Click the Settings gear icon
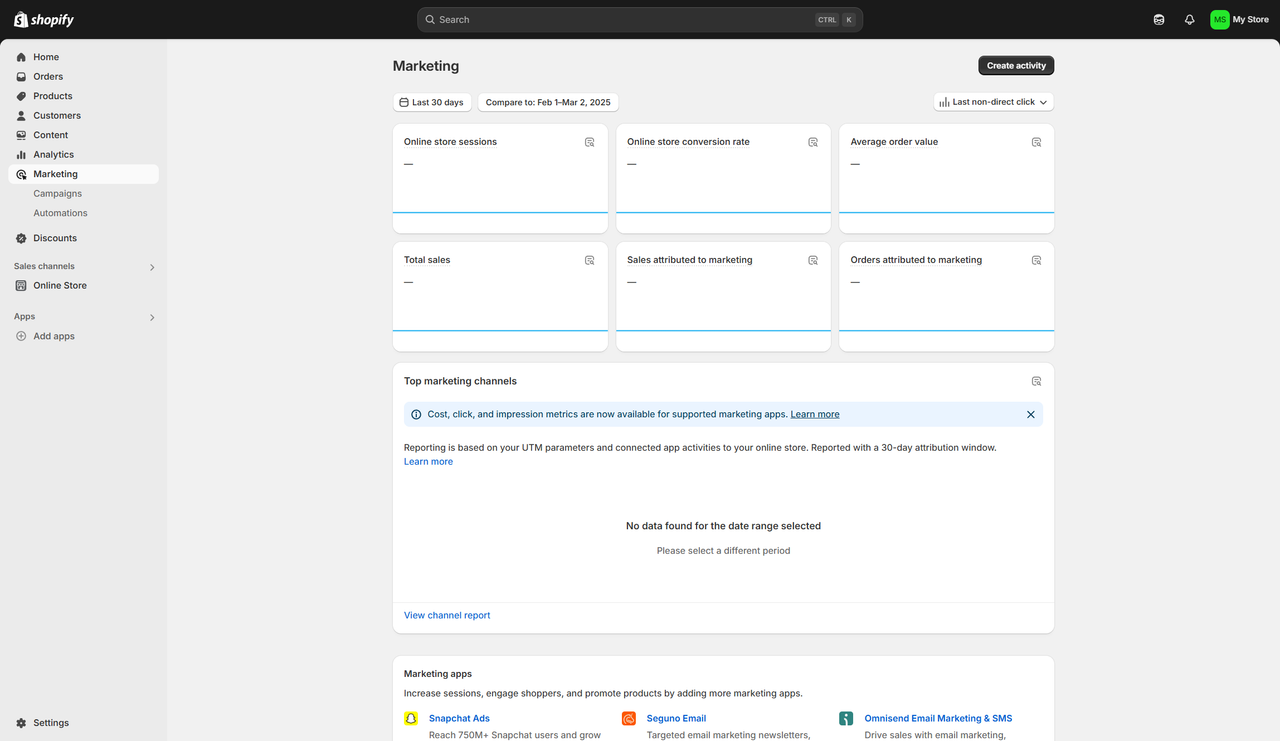1280x741 pixels. point(21,723)
